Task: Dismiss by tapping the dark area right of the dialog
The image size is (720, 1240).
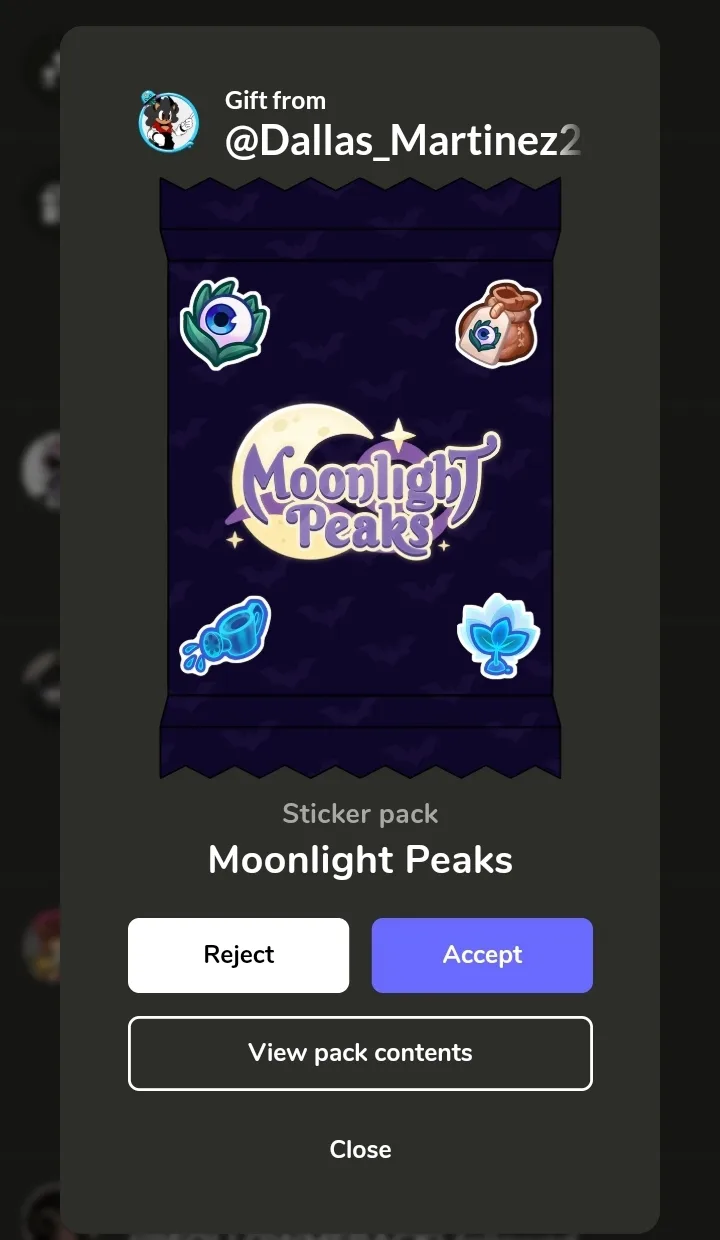Action: click(x=690, y=620)
